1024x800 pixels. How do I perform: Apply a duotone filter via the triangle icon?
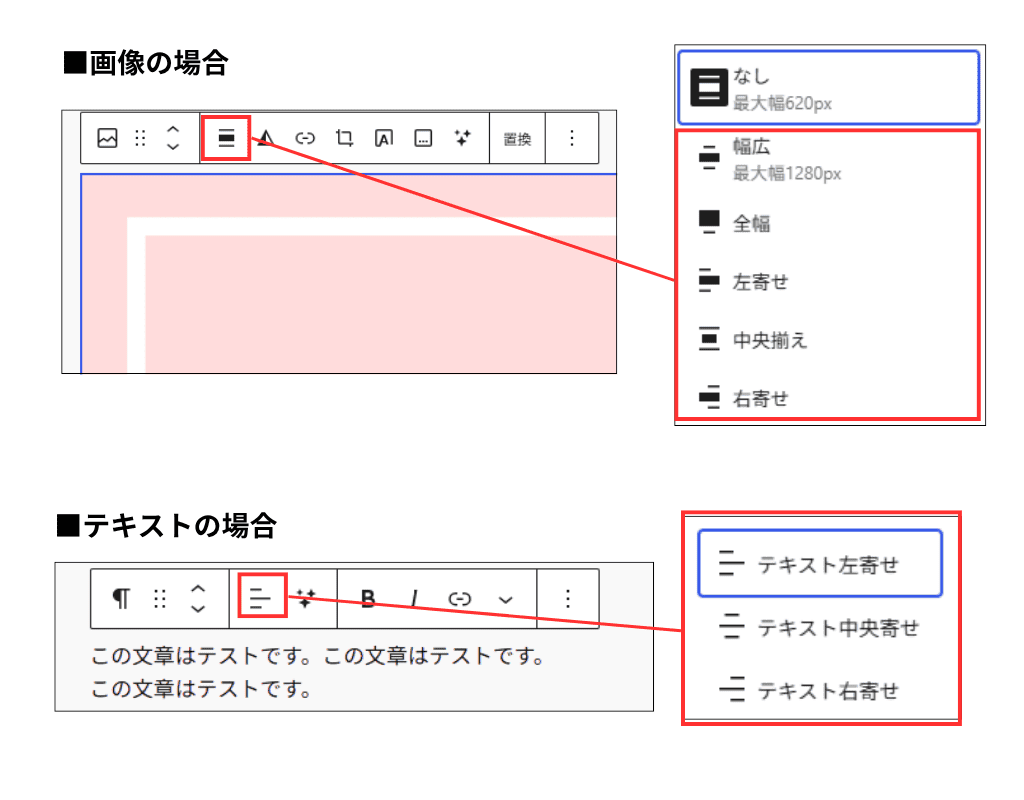pos(263,138)
